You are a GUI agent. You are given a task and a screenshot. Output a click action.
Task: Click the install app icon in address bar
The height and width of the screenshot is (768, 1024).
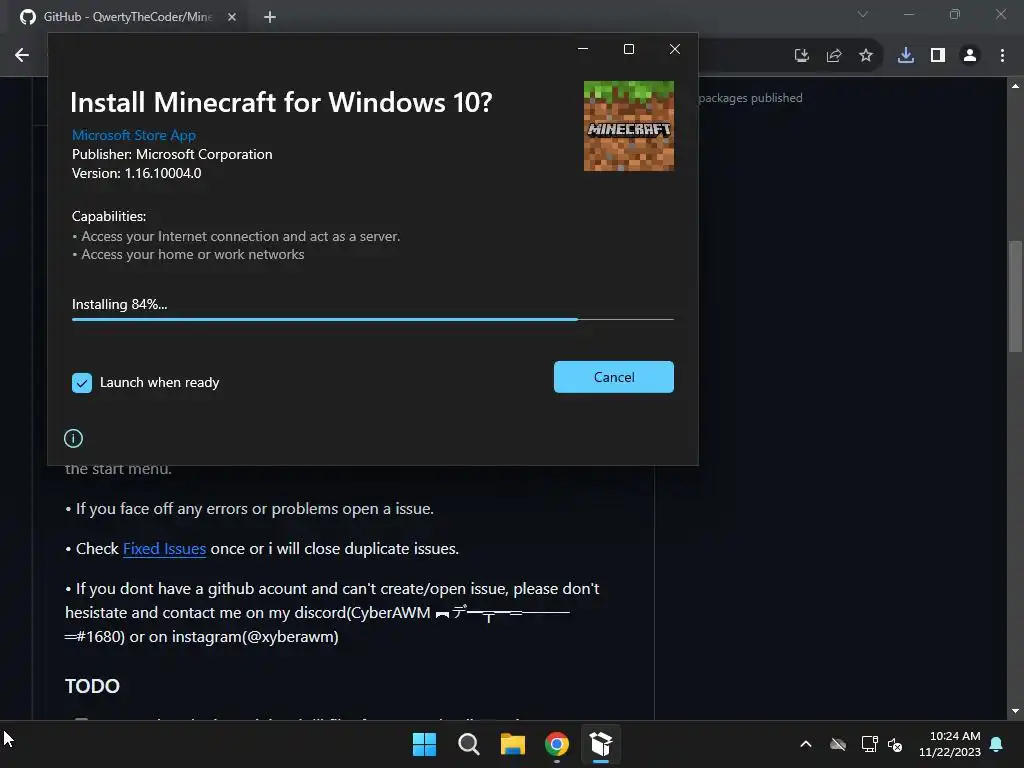tap(801, 56)
